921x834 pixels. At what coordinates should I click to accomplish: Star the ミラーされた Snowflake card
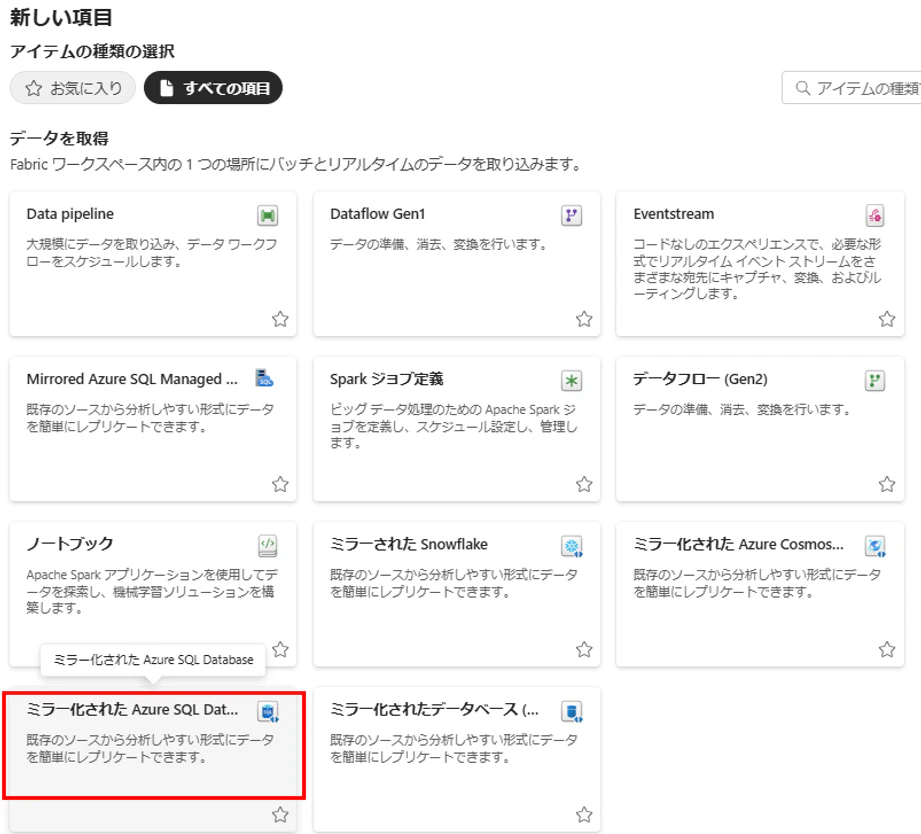[x=584, y=649]
